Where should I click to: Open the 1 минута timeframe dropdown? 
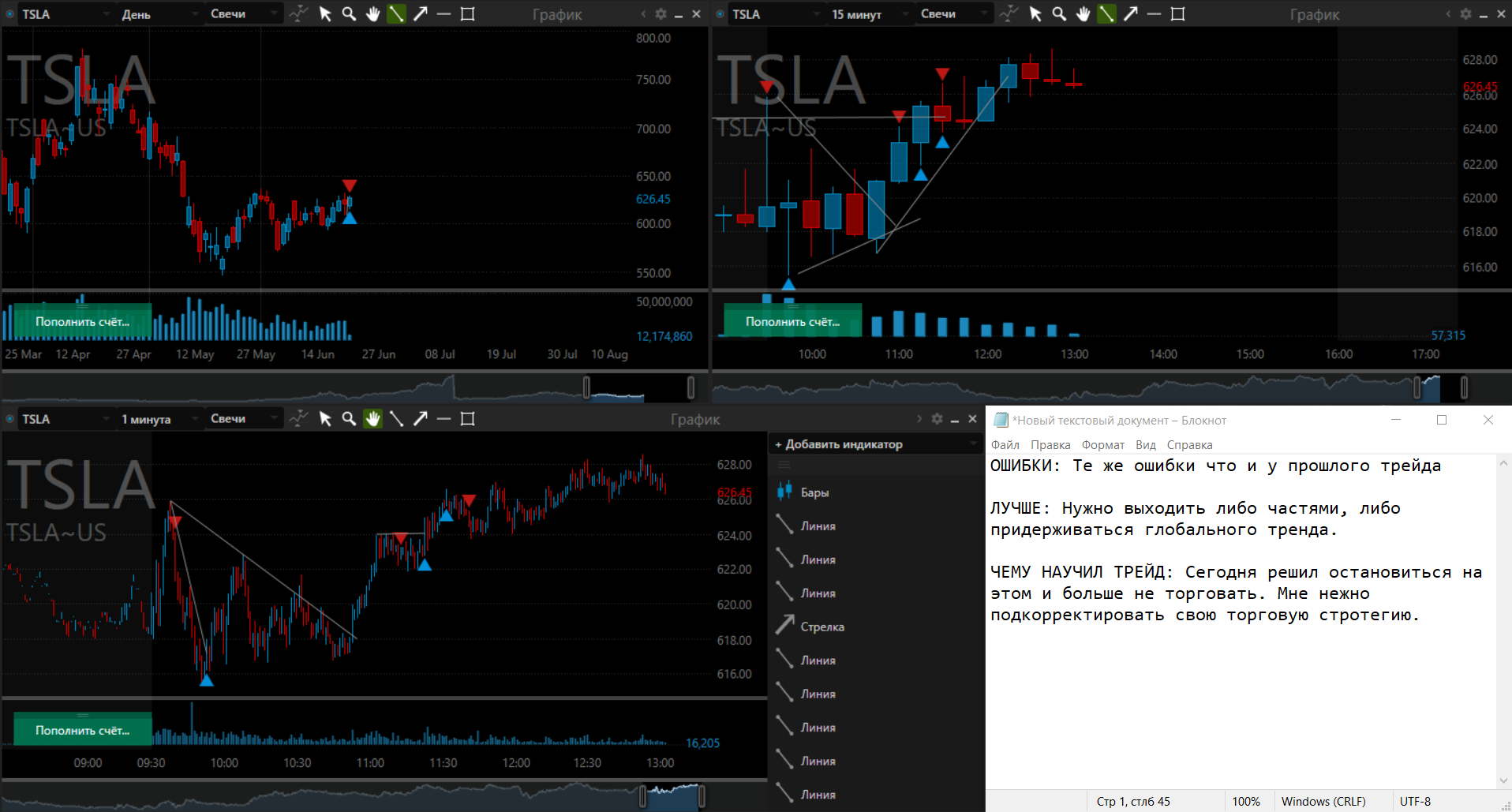161,418
